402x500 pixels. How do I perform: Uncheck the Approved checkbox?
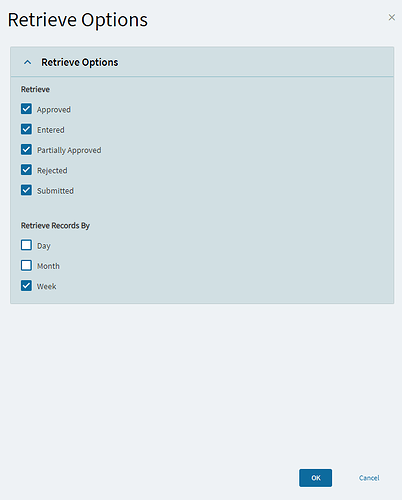pos(26,109)
